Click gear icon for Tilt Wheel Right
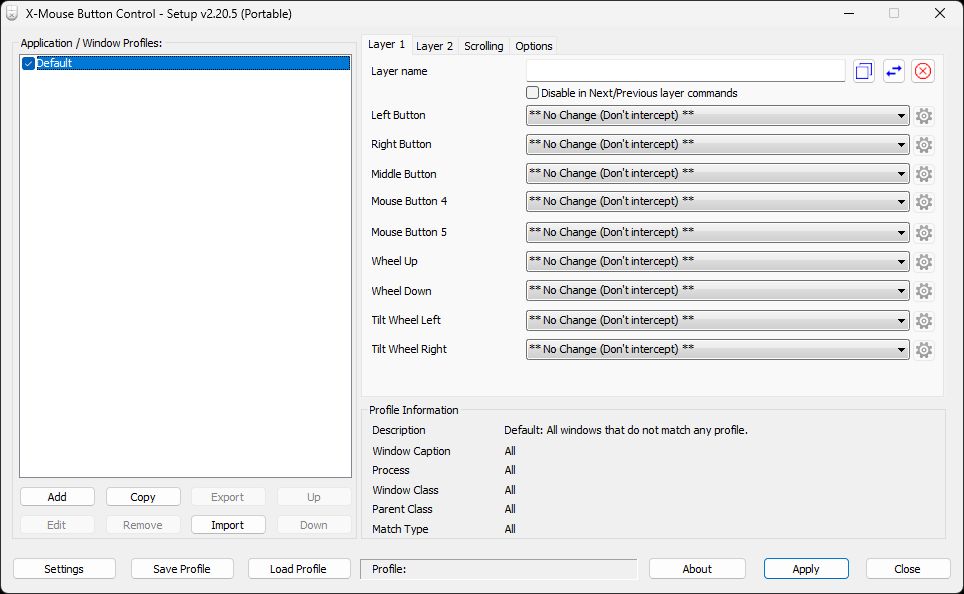964x594 pixels. point(924,350)
